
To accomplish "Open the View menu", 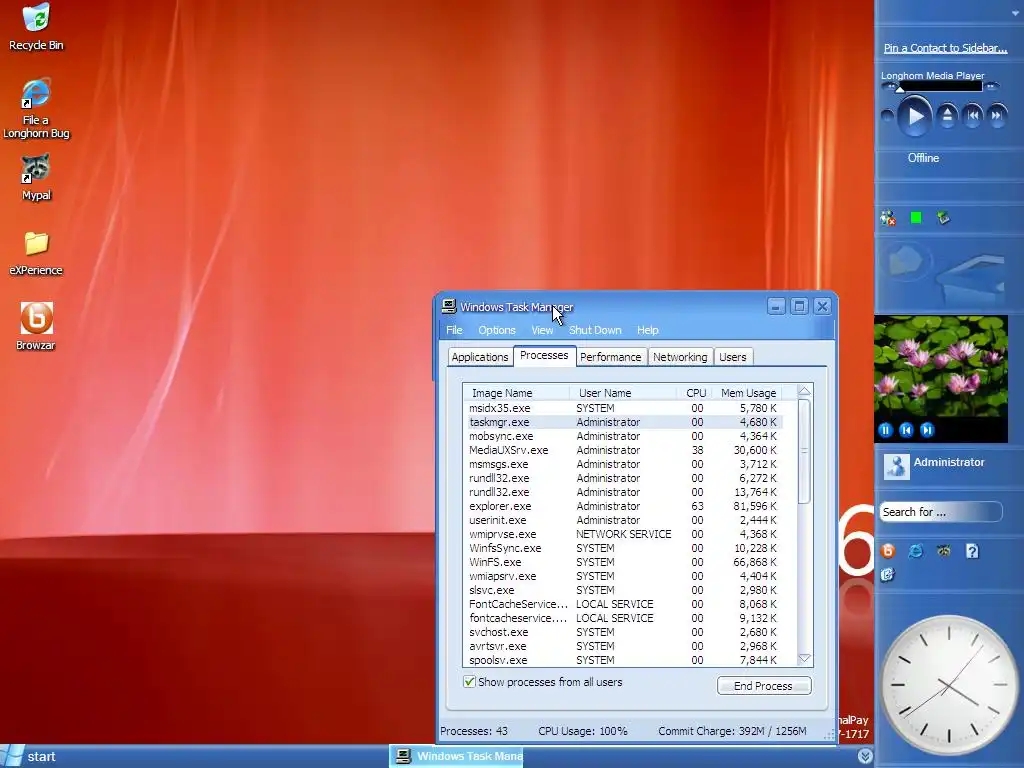I will pos(542,330).
